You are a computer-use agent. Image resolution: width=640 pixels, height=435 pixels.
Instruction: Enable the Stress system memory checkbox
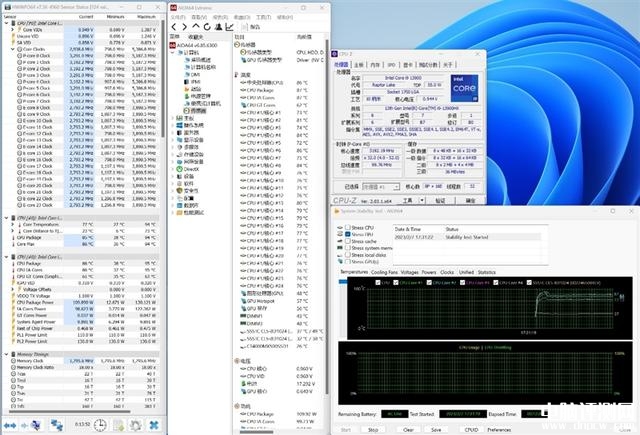click(348, 248)
